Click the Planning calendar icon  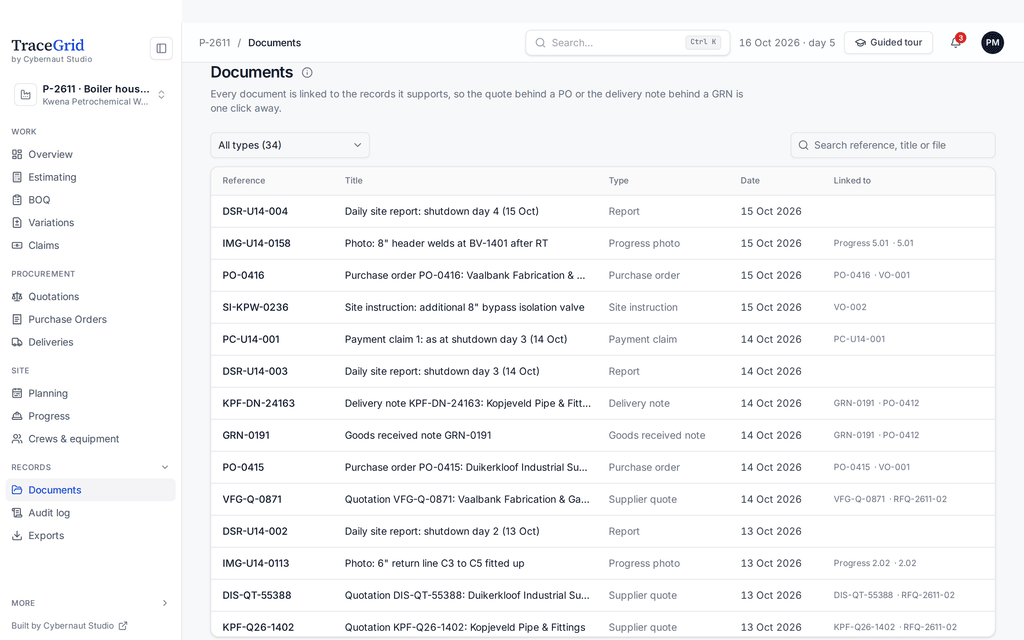(17, 393)
